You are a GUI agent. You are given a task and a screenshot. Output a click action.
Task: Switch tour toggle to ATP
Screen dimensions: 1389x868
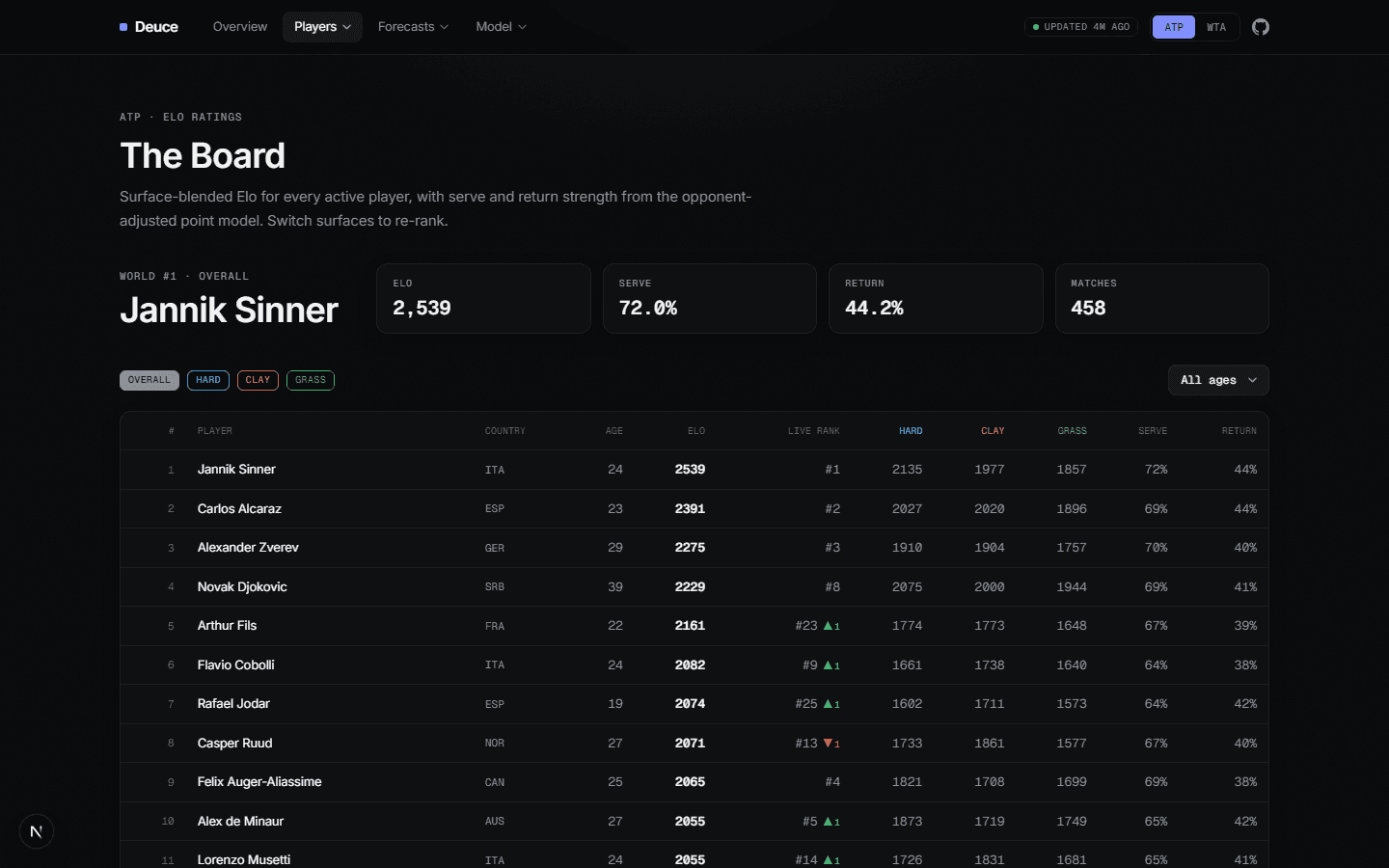pos(1174,27)
